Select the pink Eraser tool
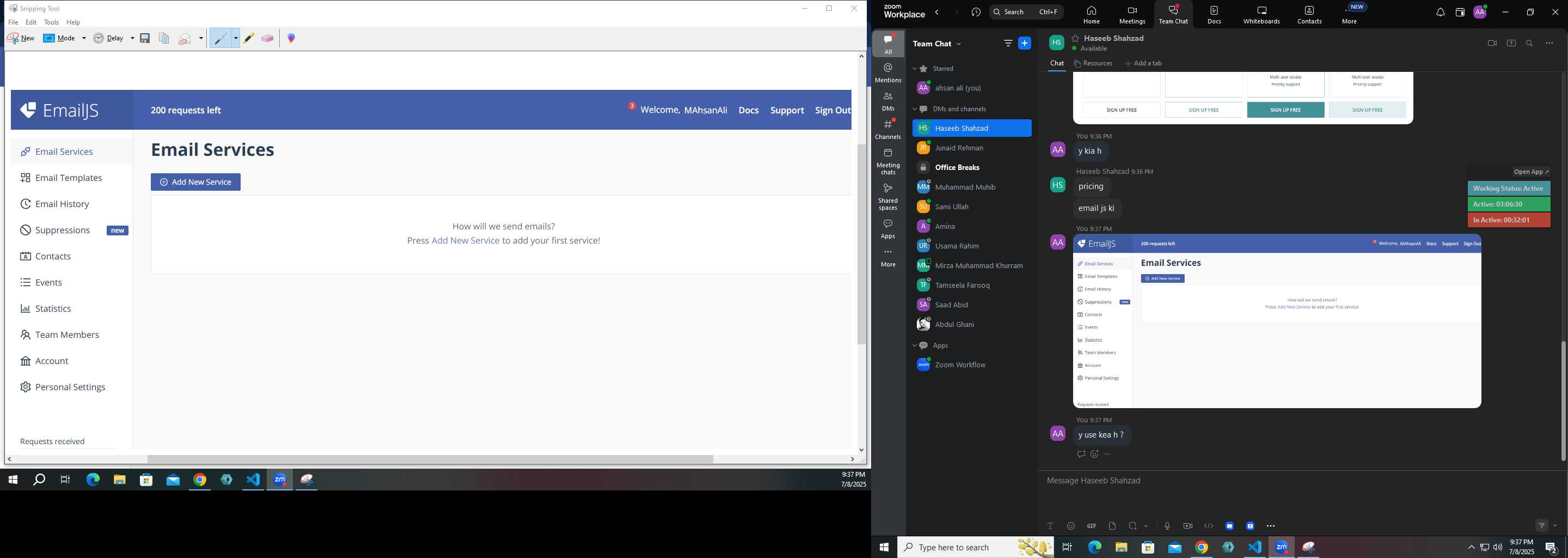The image size is (1568, 558). tap(267, 38)
